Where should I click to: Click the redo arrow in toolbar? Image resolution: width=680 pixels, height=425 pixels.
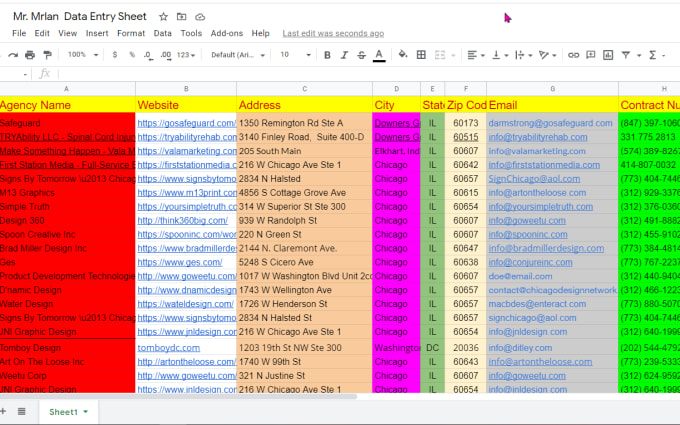(x=13, y=55)
